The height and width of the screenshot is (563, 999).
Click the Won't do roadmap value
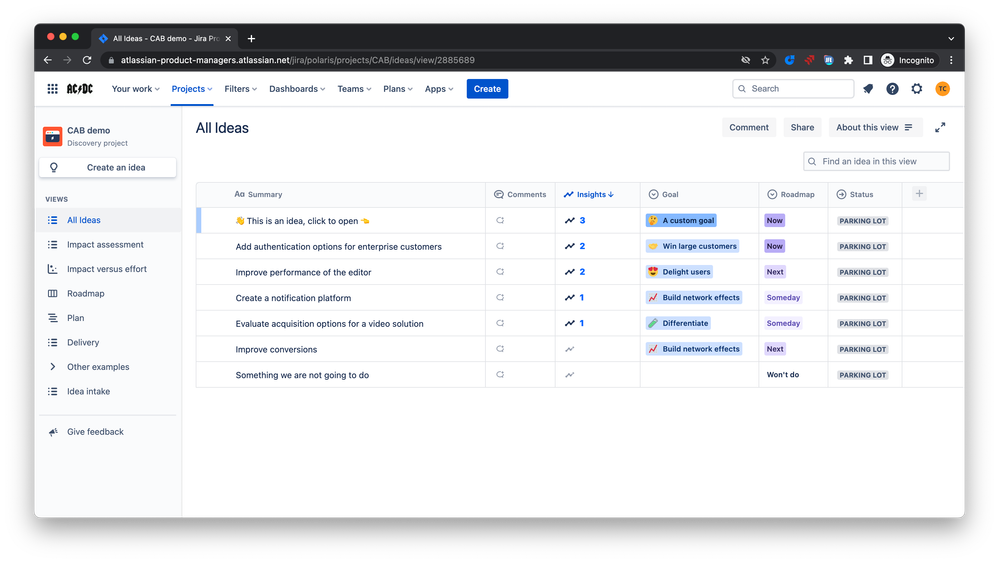click(x=782, y=375)
